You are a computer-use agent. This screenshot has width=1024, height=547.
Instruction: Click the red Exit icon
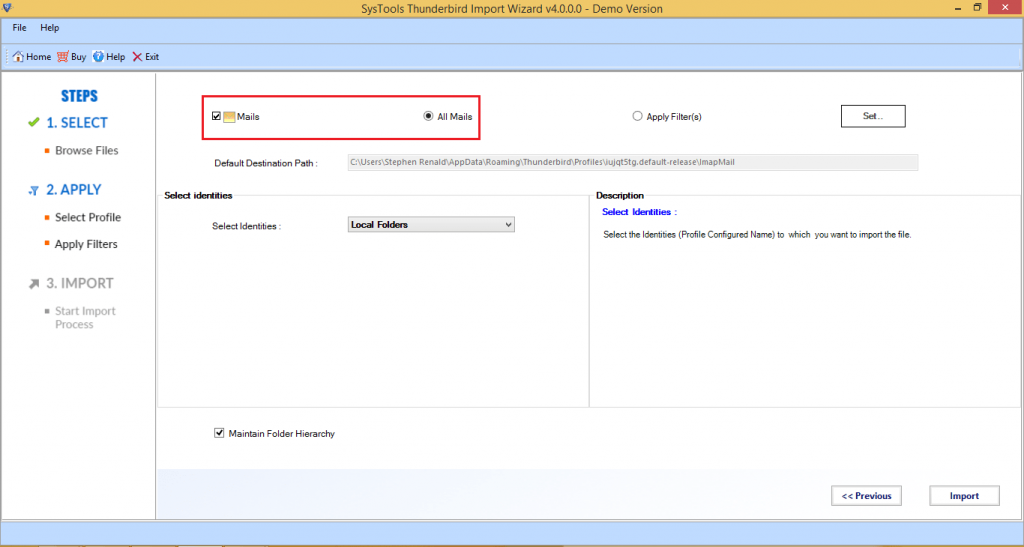click(137, 57)
